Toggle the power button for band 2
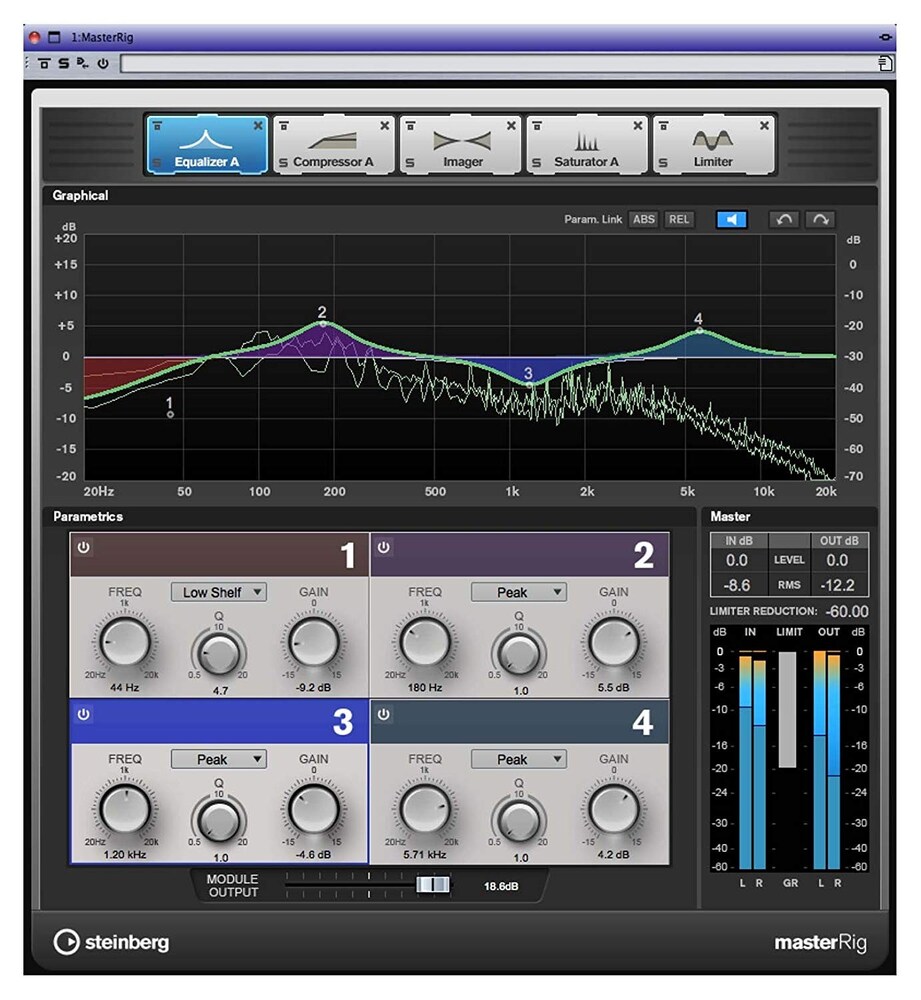This screenshot has height=1000, width=921. tap(383, 547)
